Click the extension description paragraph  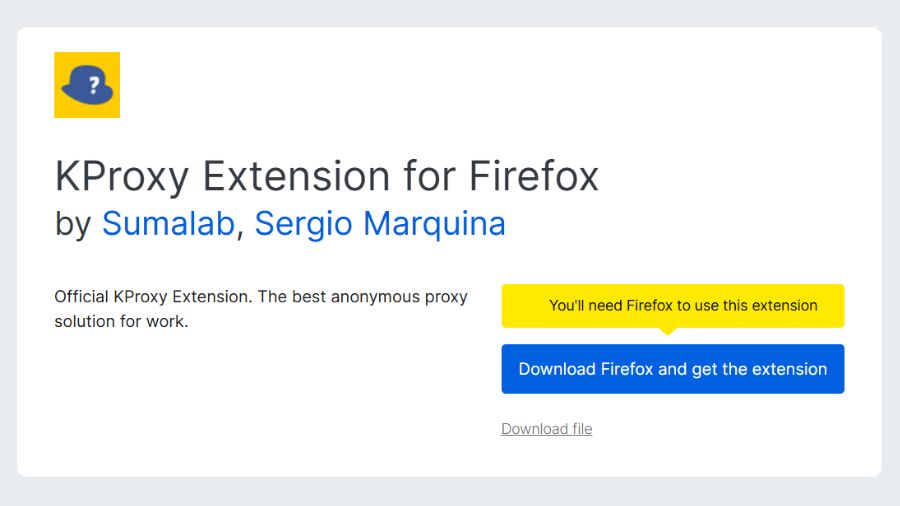(260, 309)
